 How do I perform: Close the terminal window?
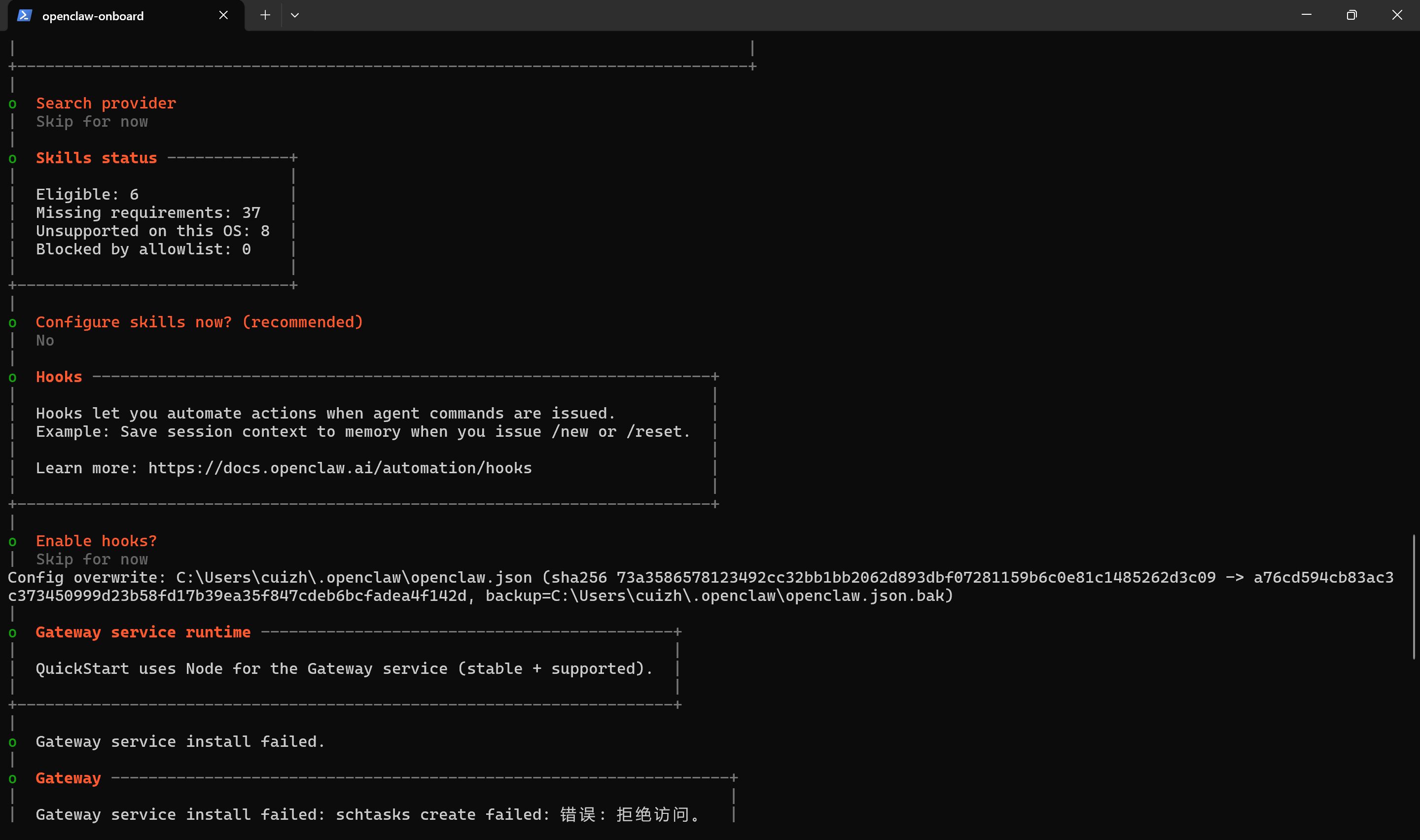pyautogui.click(x=1397, y=15)
